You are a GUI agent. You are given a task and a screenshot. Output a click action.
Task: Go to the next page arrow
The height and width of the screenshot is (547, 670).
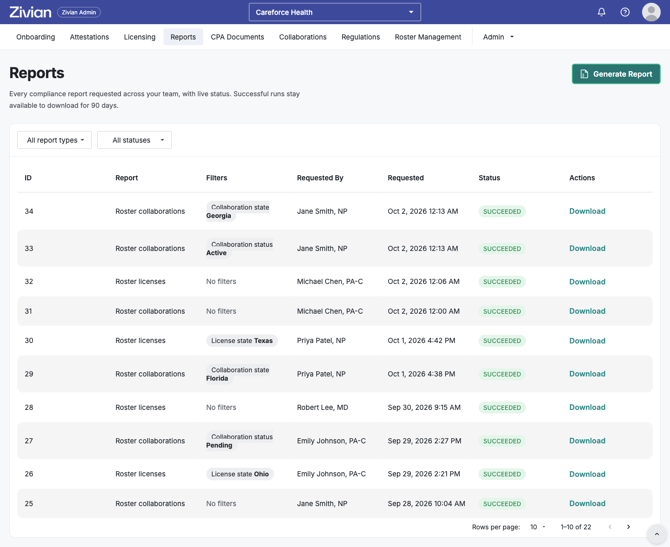point(628,526)
